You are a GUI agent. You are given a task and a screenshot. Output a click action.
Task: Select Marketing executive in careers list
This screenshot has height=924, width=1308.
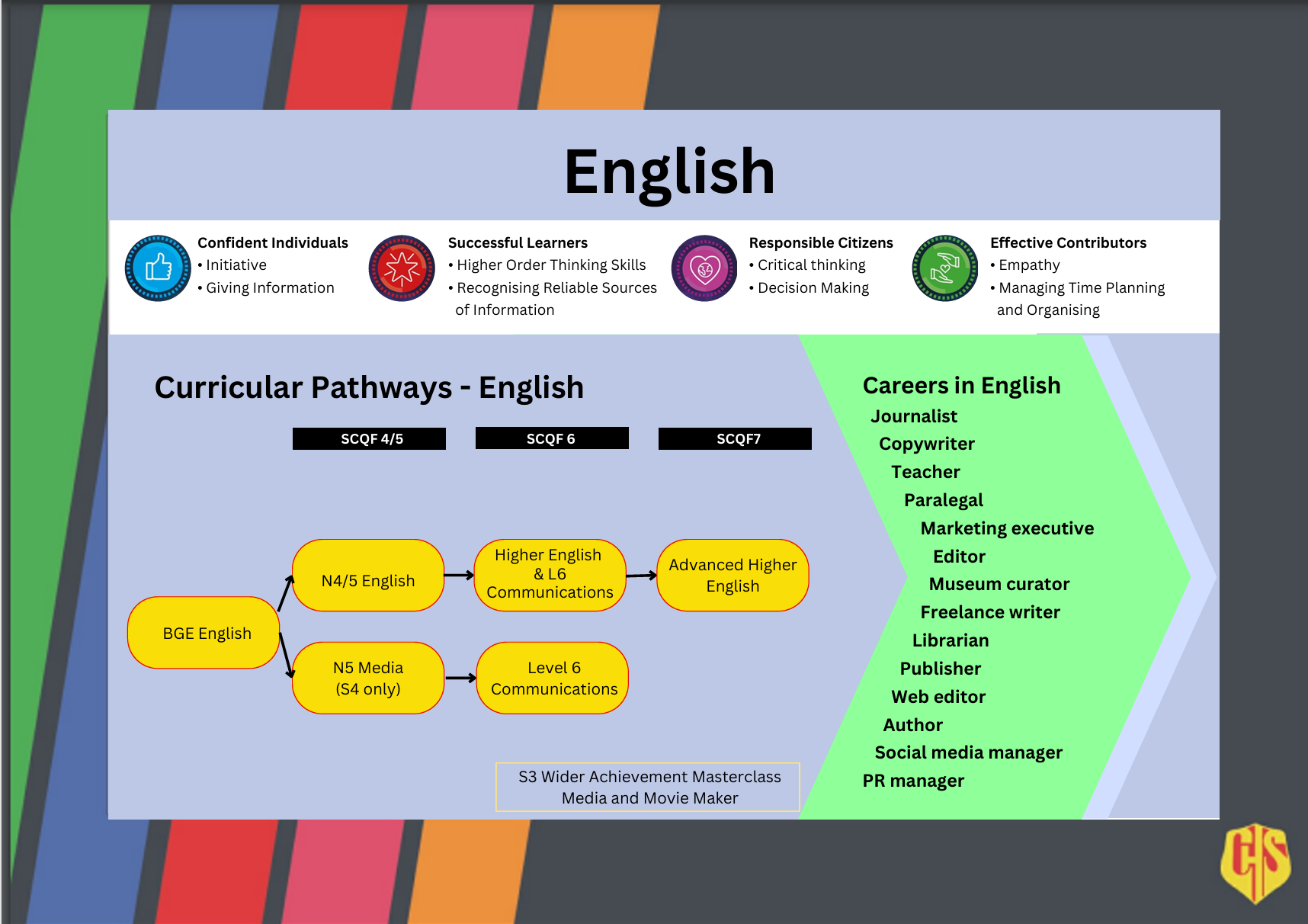1006,528
